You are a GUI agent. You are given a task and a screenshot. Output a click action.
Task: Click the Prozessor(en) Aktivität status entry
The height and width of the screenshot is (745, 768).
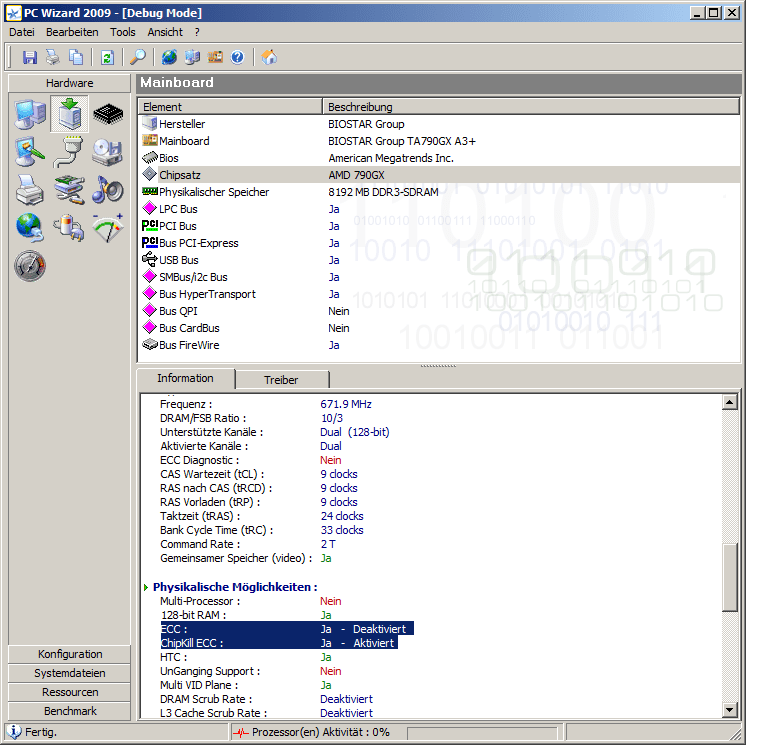[320, 732]
